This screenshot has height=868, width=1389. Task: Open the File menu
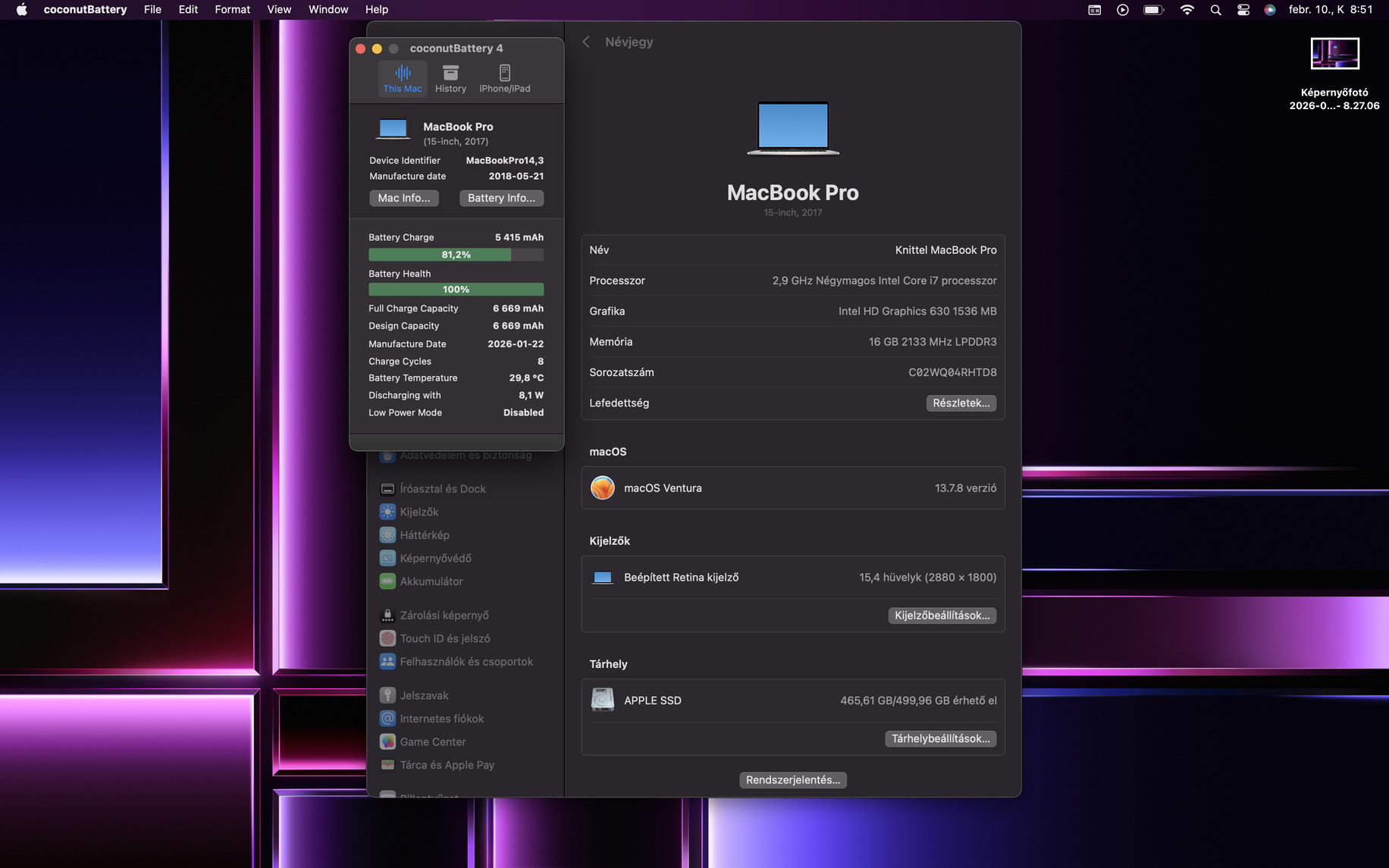[x=152, y=10]
